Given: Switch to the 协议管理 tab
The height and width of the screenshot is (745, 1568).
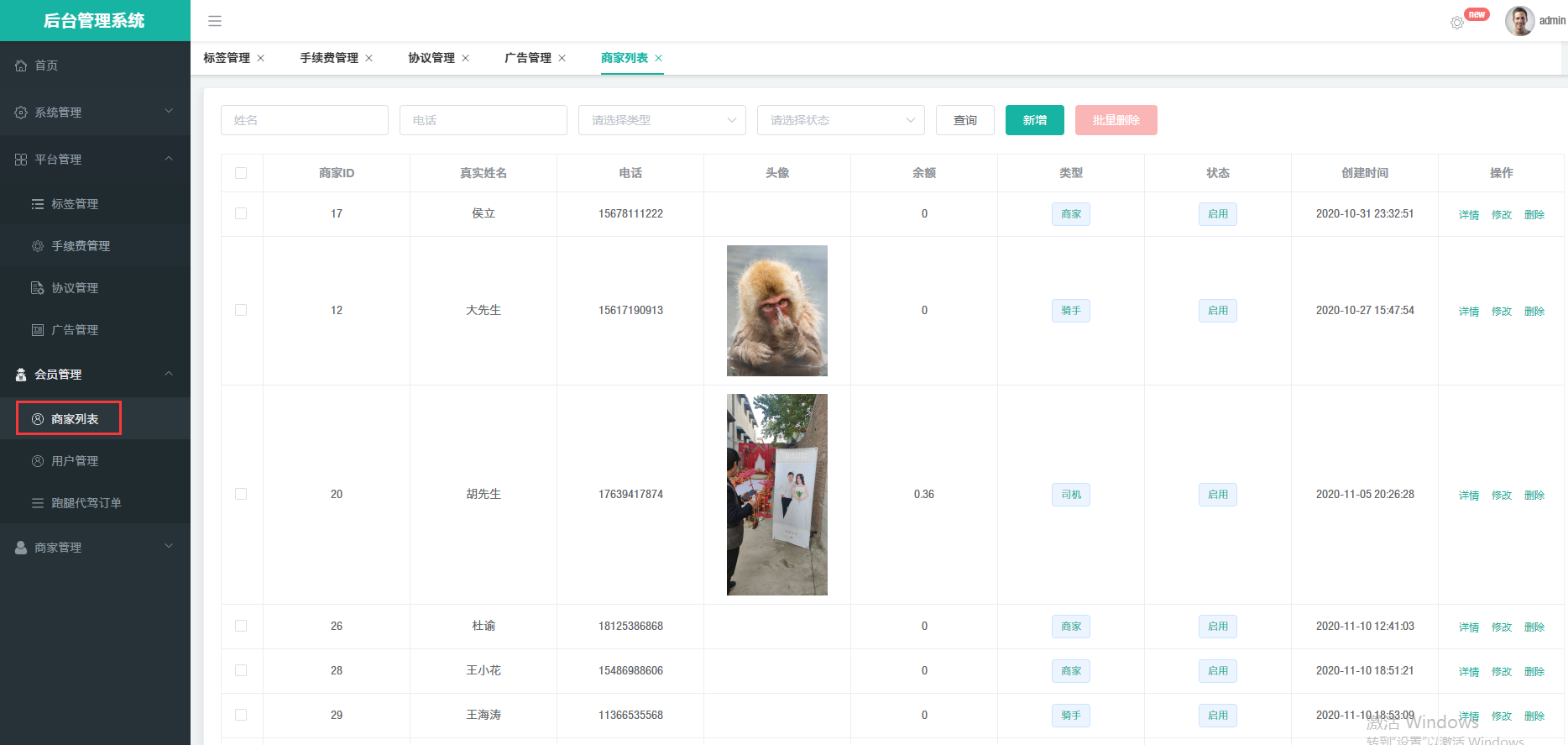Looking at the screenshot, I should (431, 58).
